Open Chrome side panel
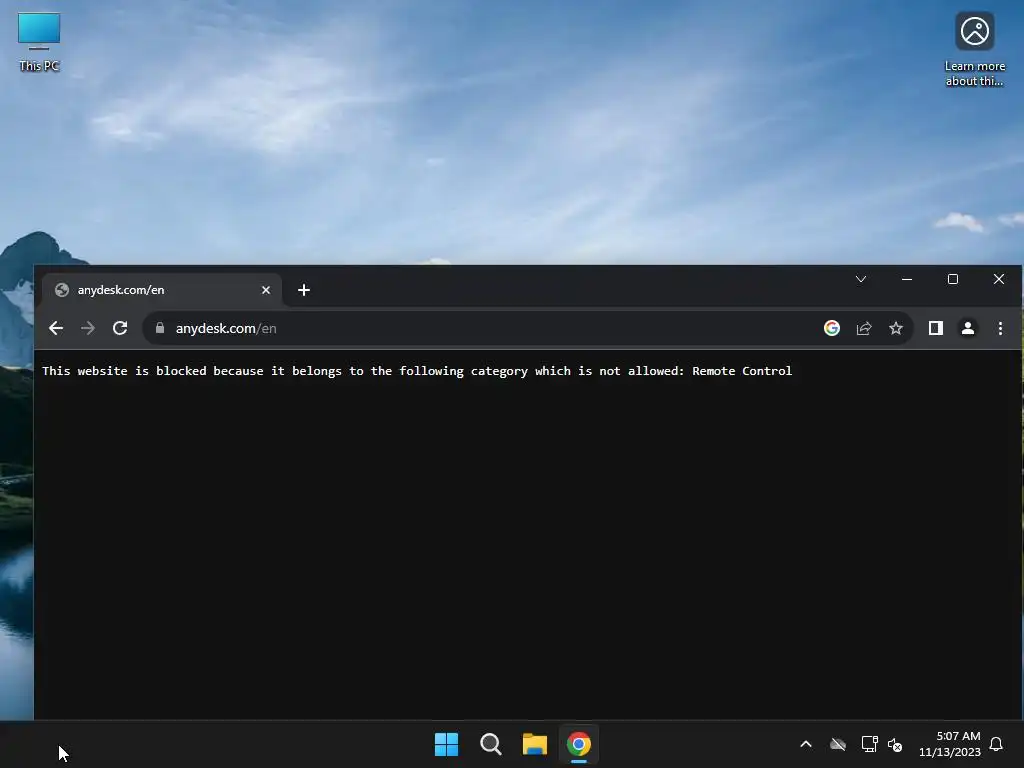1024x768 pixels. (936, 328)
